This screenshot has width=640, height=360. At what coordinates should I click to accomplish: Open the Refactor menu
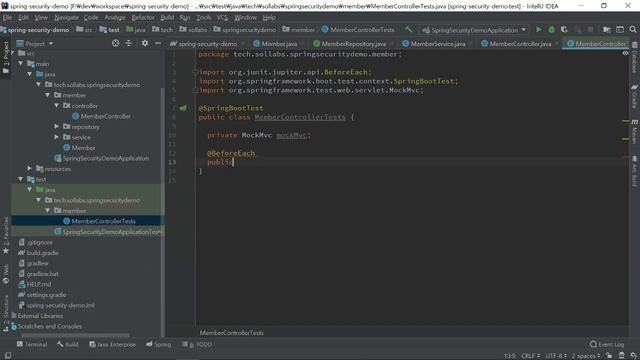pos(143,17)
